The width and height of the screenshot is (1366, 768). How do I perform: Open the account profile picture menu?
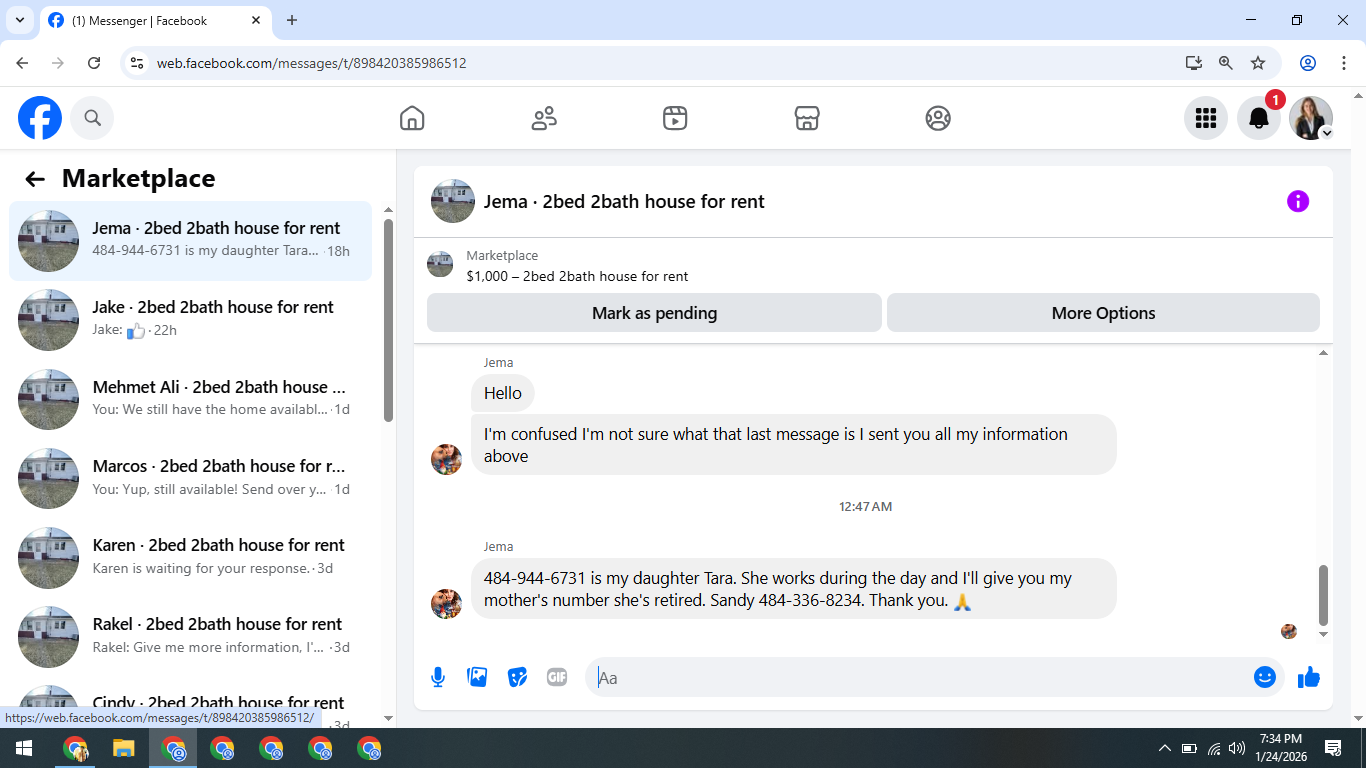[1311, 118]
